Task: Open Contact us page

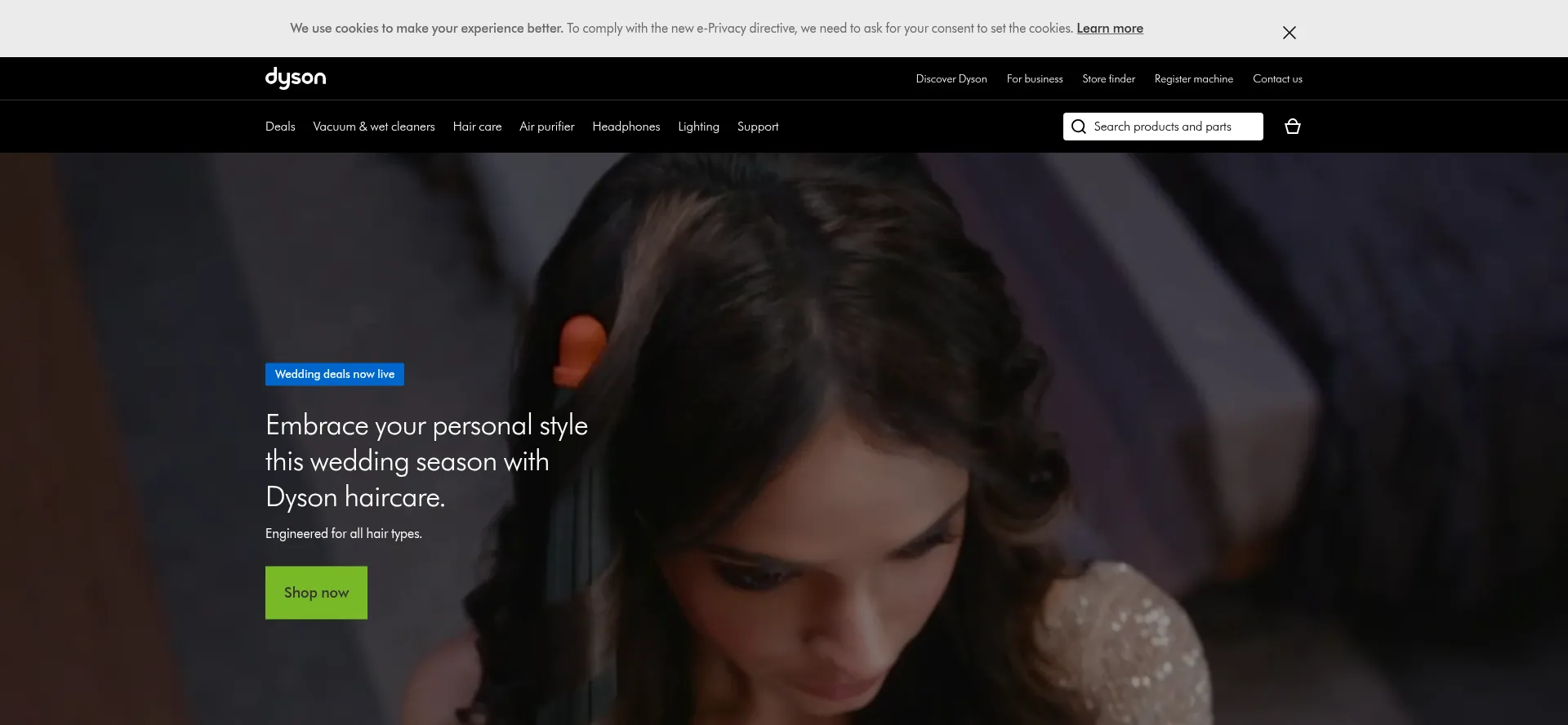Action: (1277, 79)
